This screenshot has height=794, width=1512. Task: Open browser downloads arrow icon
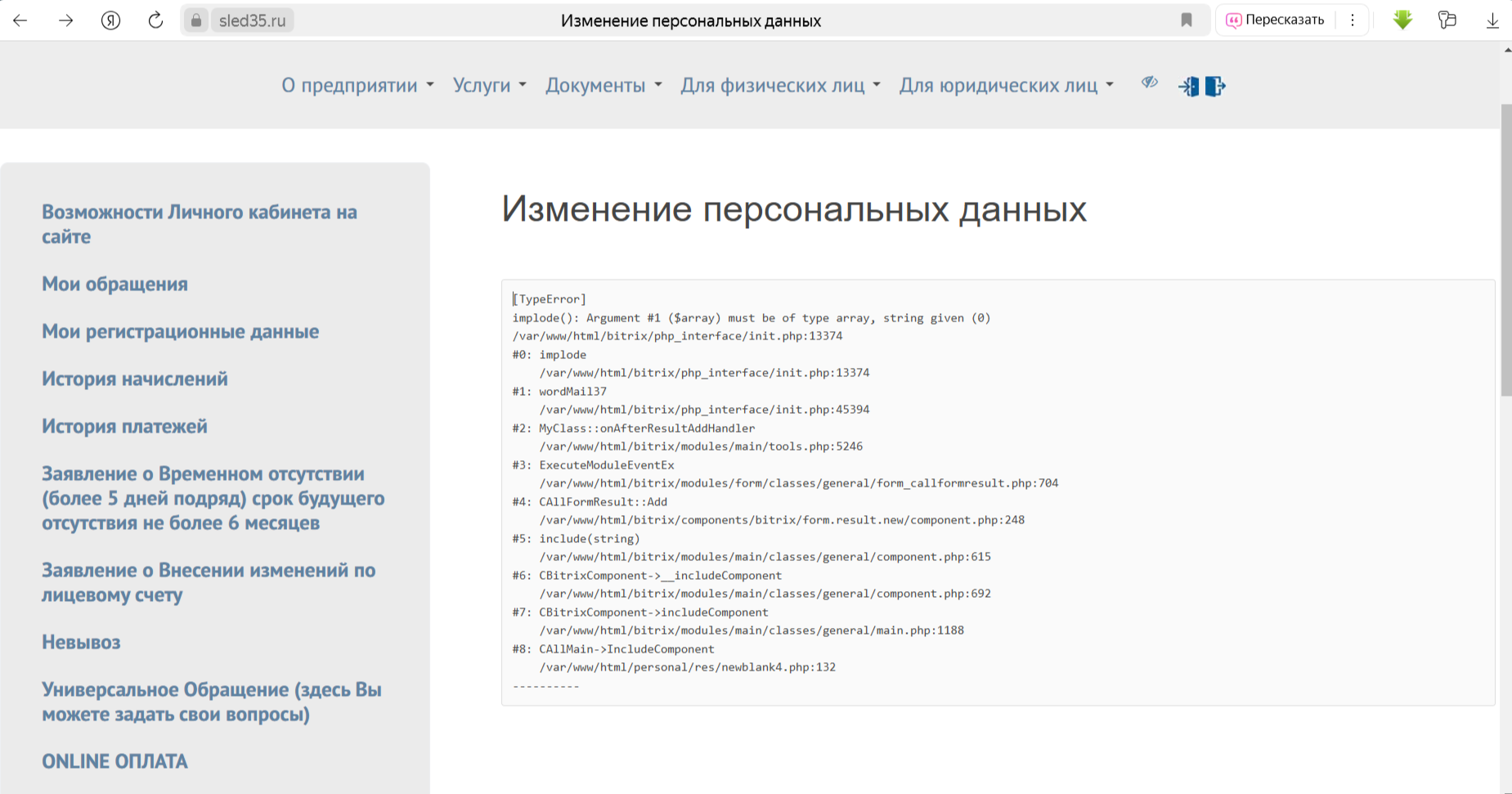coord(1492,20)
